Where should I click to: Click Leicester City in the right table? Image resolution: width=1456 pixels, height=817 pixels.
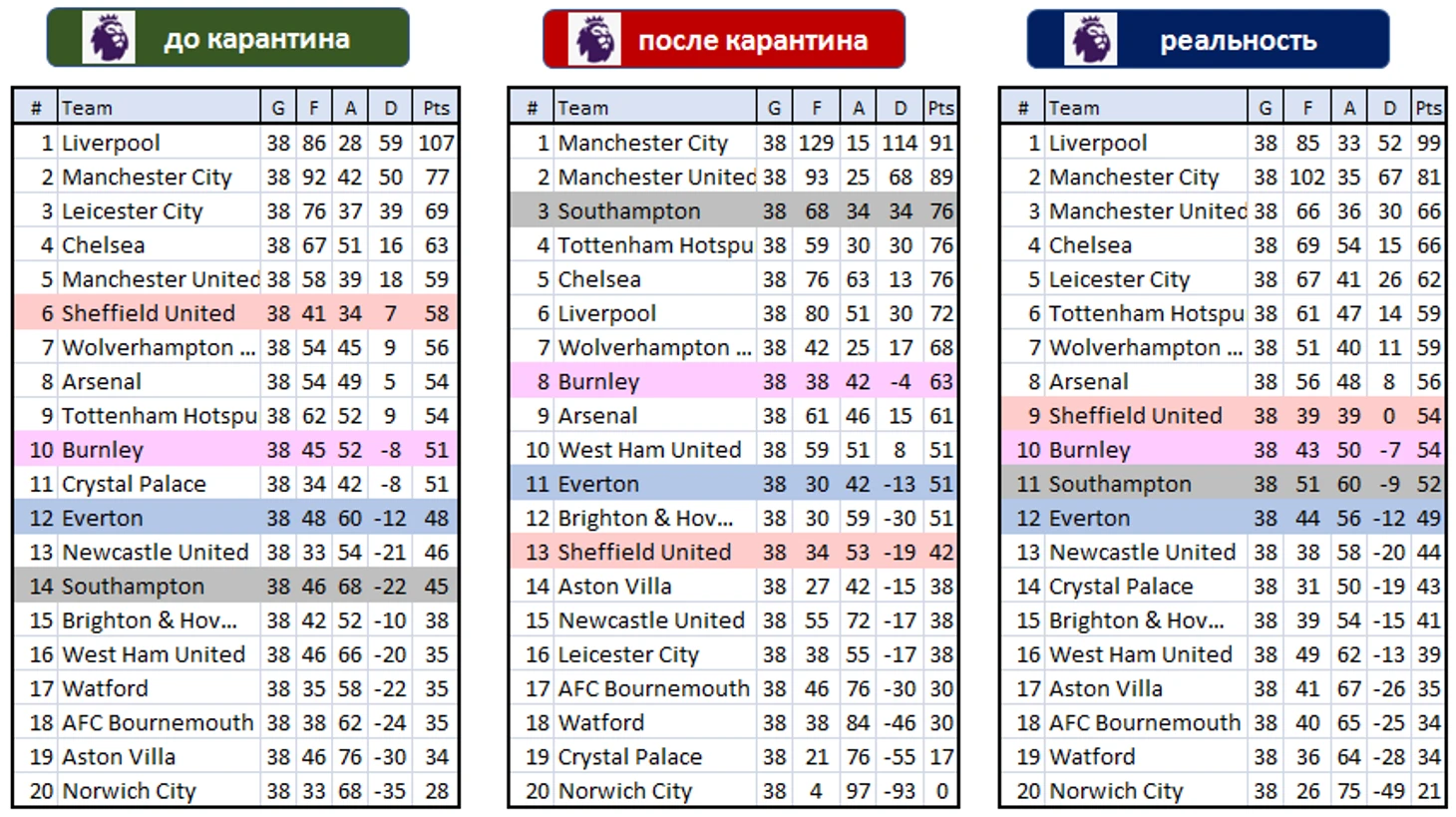pyautogui.click(x=1119, y=280)
